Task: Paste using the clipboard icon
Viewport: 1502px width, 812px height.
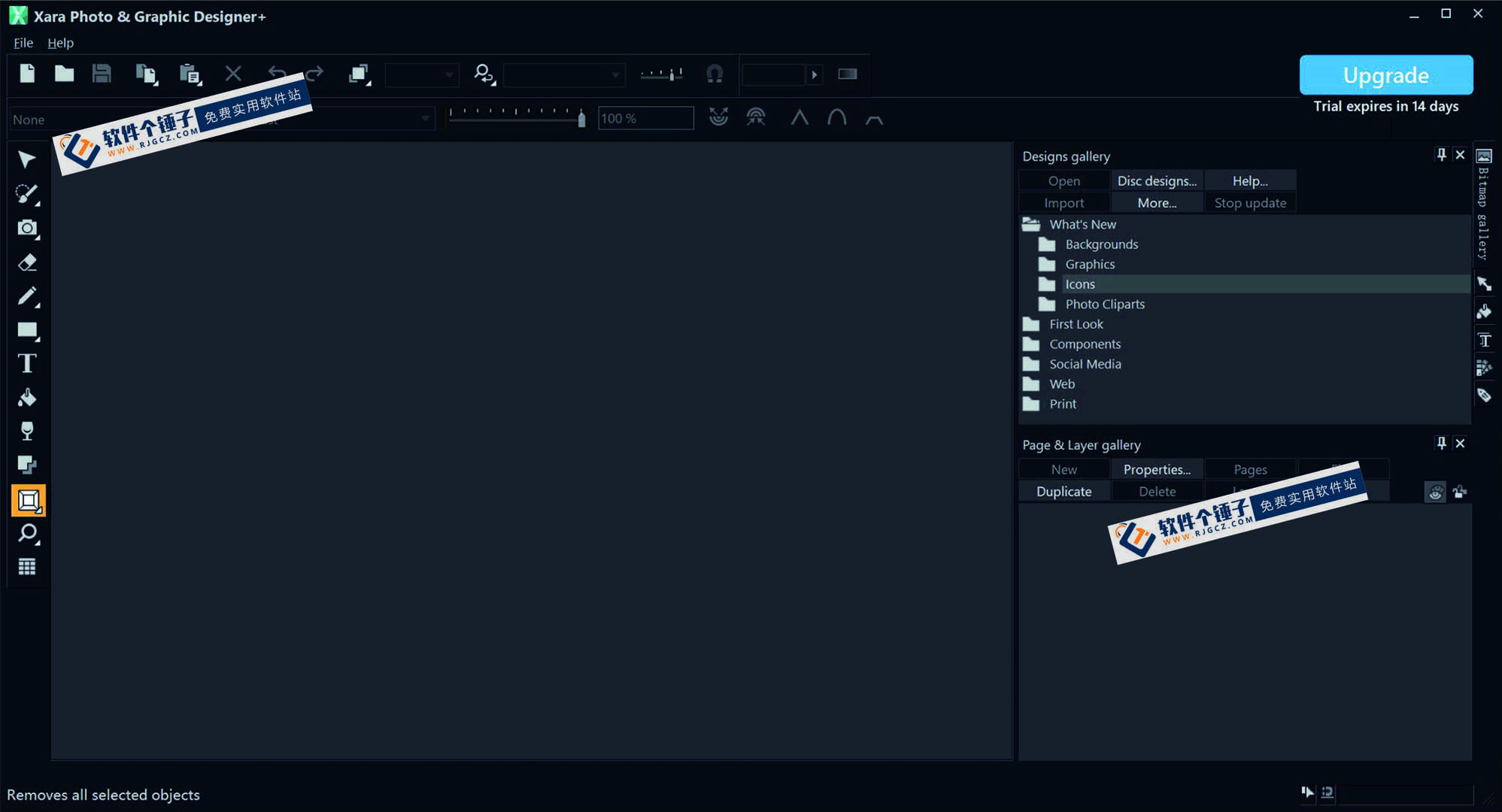Action: [190, 74]
